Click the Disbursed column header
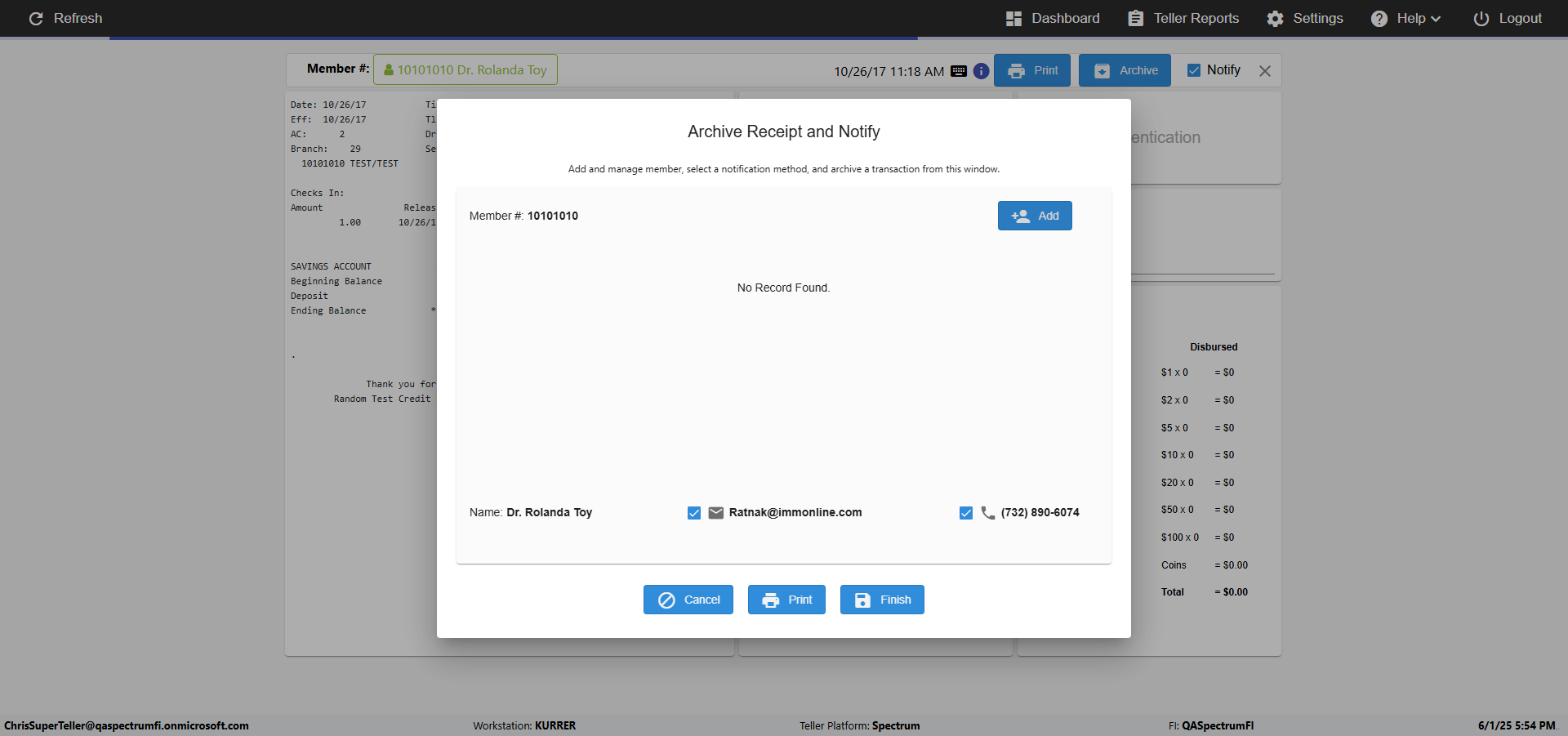 (1214, 347)
